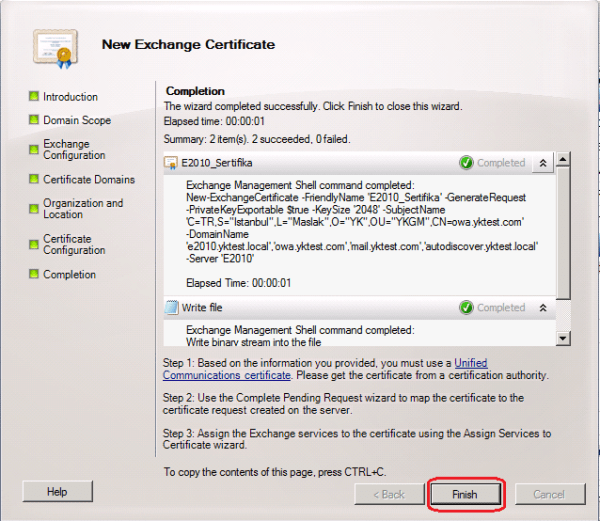Select the Domain Scope wizard step
The height and width of the screenshot is (521, 600).
(x=77, y=120)
